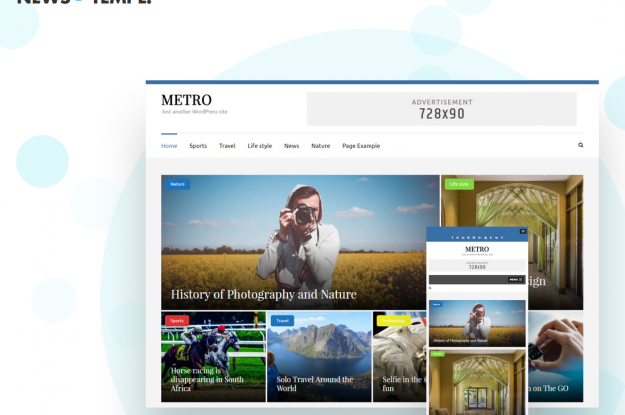Click the smartwatch hand thumbnail
This screenshot has width=625, height=415.
[555, 356]
